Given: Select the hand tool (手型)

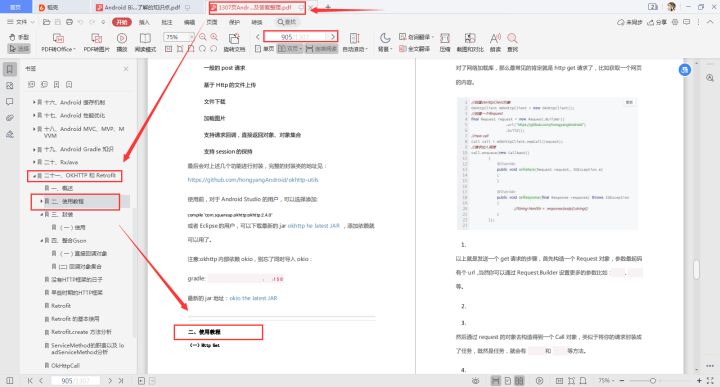Looking at the screenshot, I should [19, 37].
